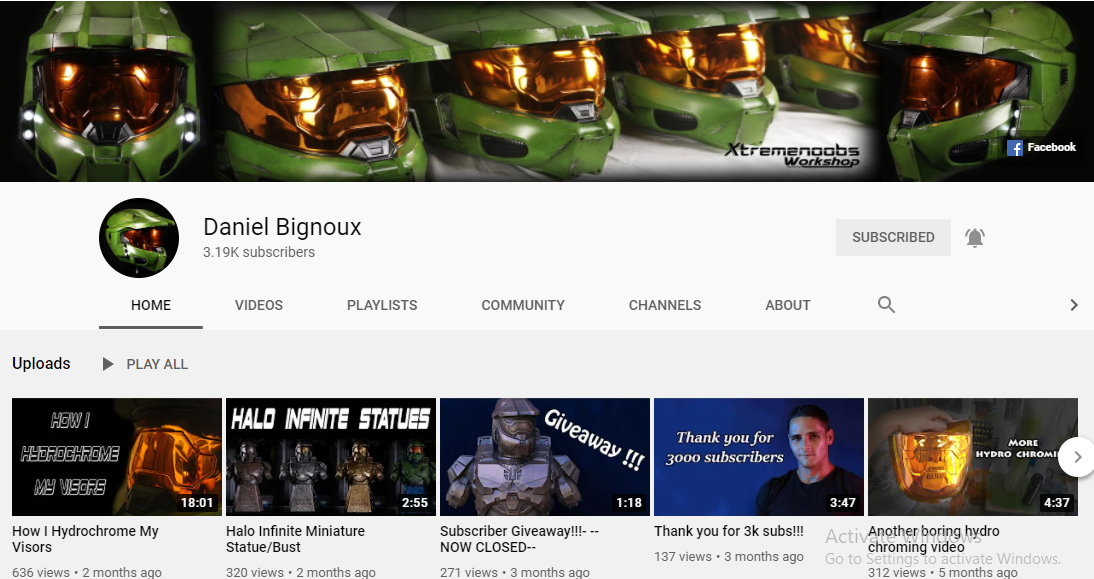Click the 18:01 duration badge
1094x579 pixels.
pos(197,502)
